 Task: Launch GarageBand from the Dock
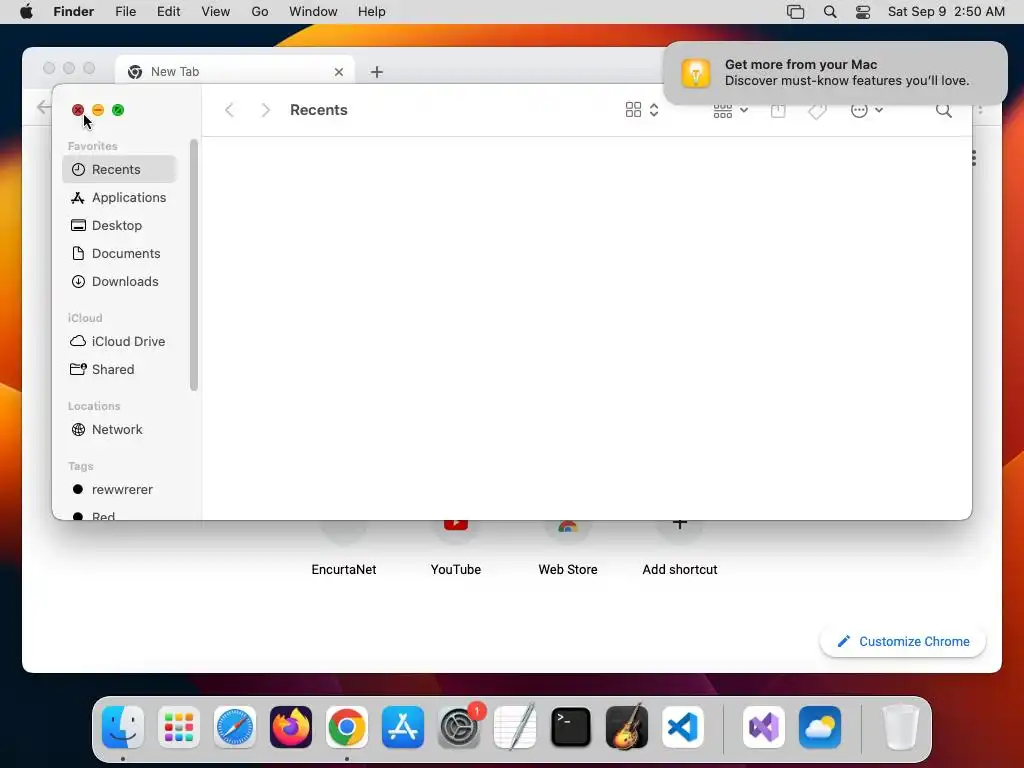(627, 727)
